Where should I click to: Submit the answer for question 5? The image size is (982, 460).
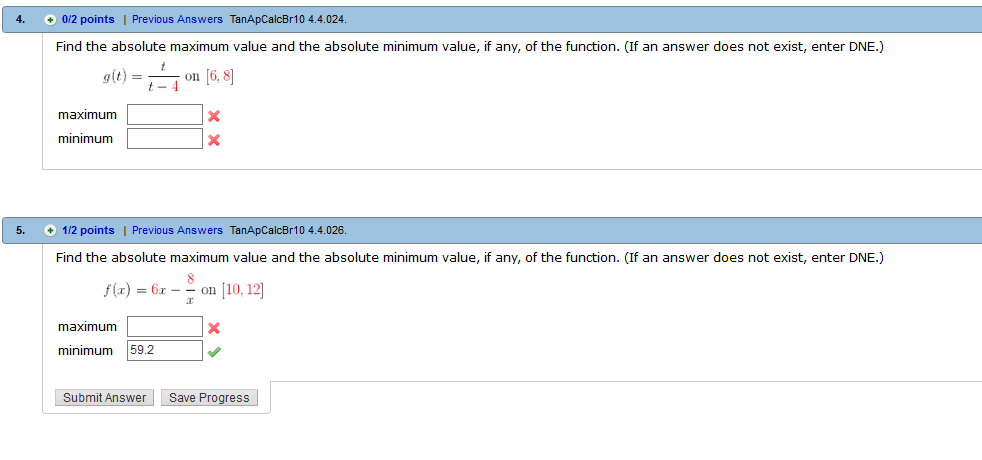point(104,397)
